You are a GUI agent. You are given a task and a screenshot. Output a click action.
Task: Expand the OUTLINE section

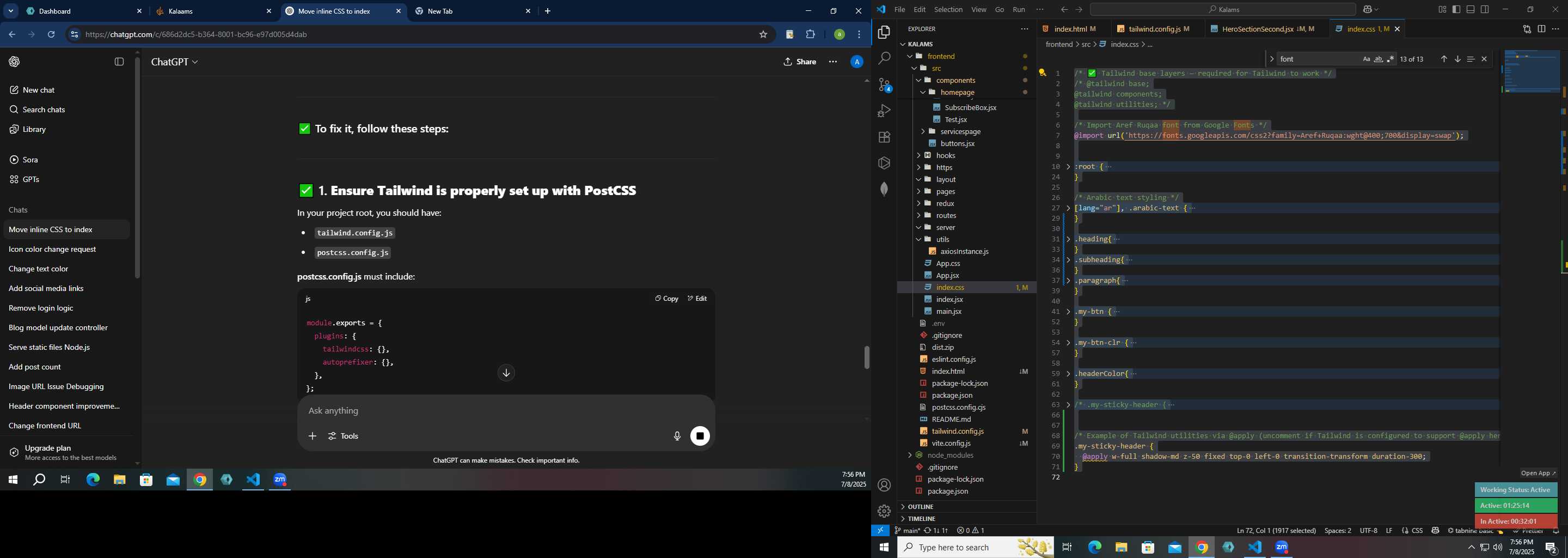920,507
